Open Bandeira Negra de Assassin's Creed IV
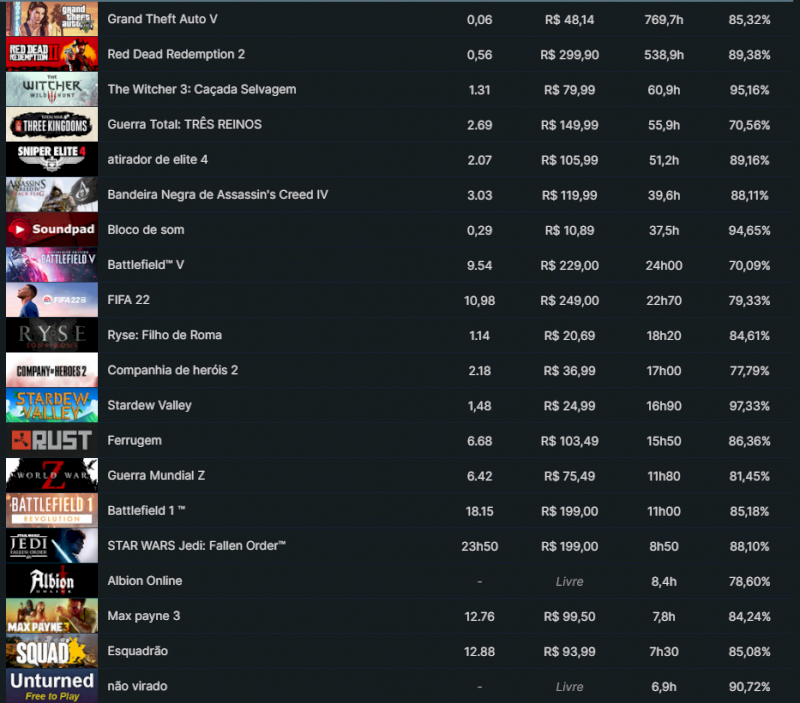Viewport: 800px width, 703px height. [x=218, y=195]
